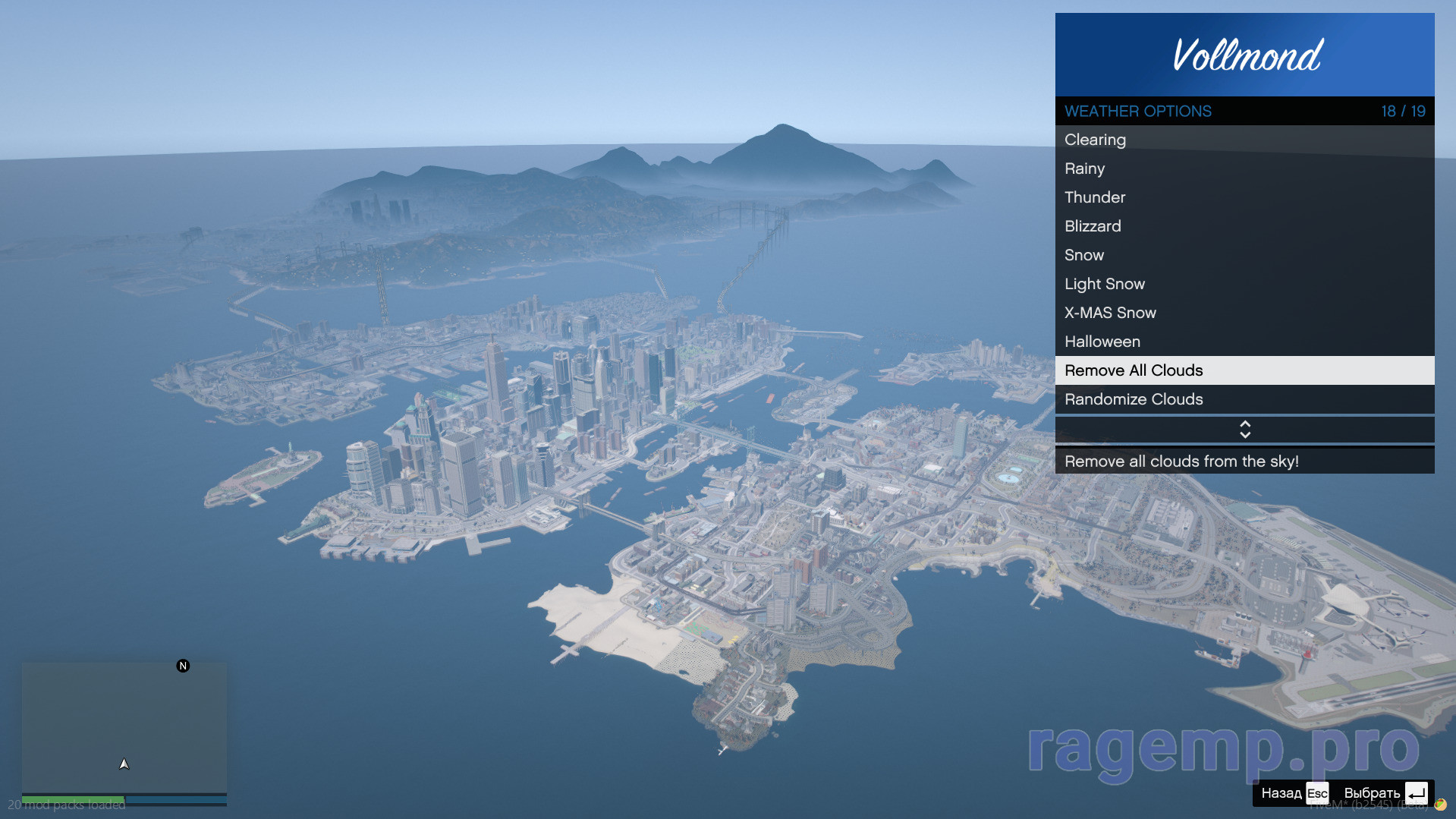Click the Выбрать select label
This screenshot has width=1456, height=819.
[x=1372, y=793]
